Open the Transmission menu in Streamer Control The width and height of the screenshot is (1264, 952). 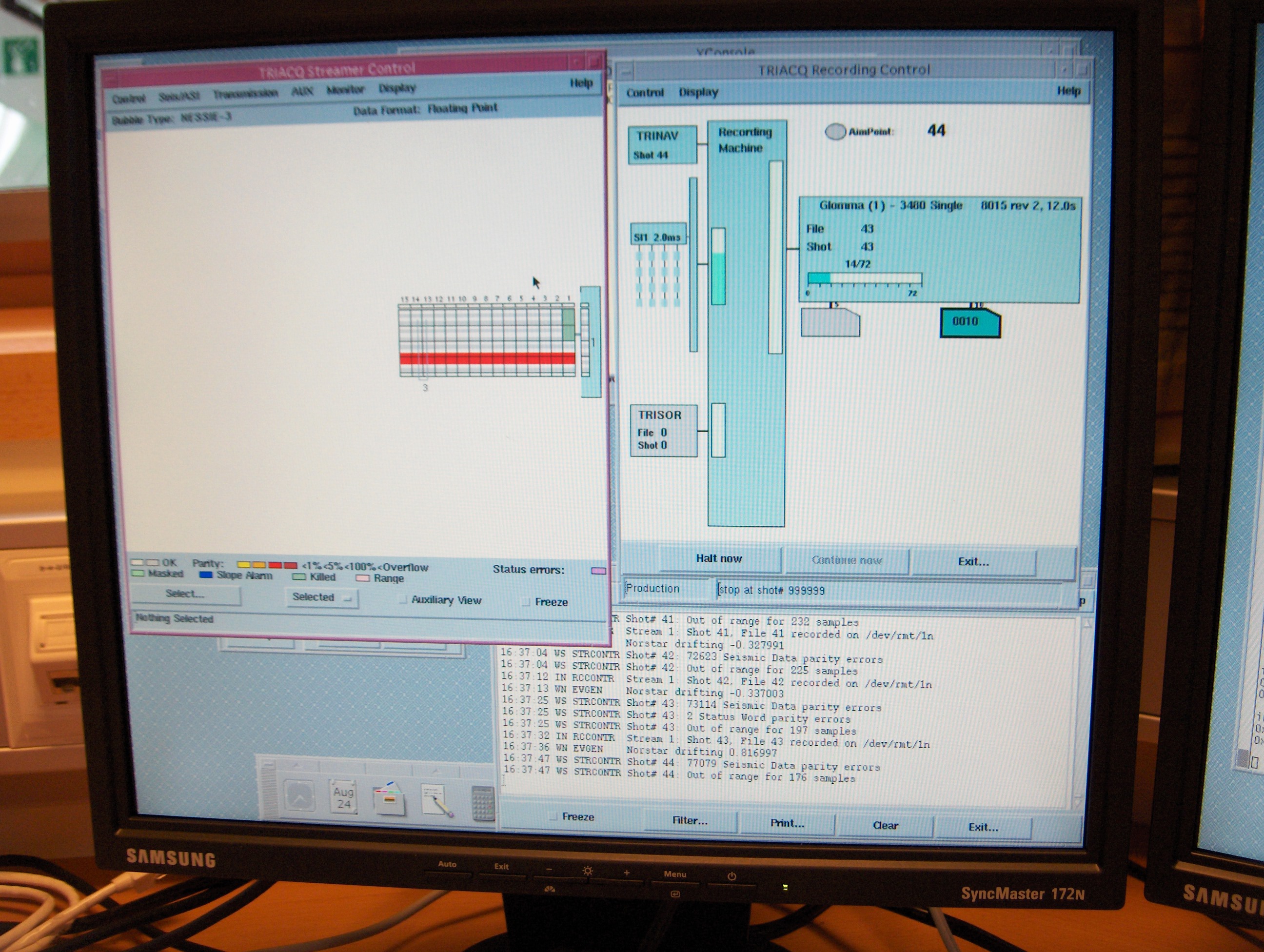tap(245, 94)
